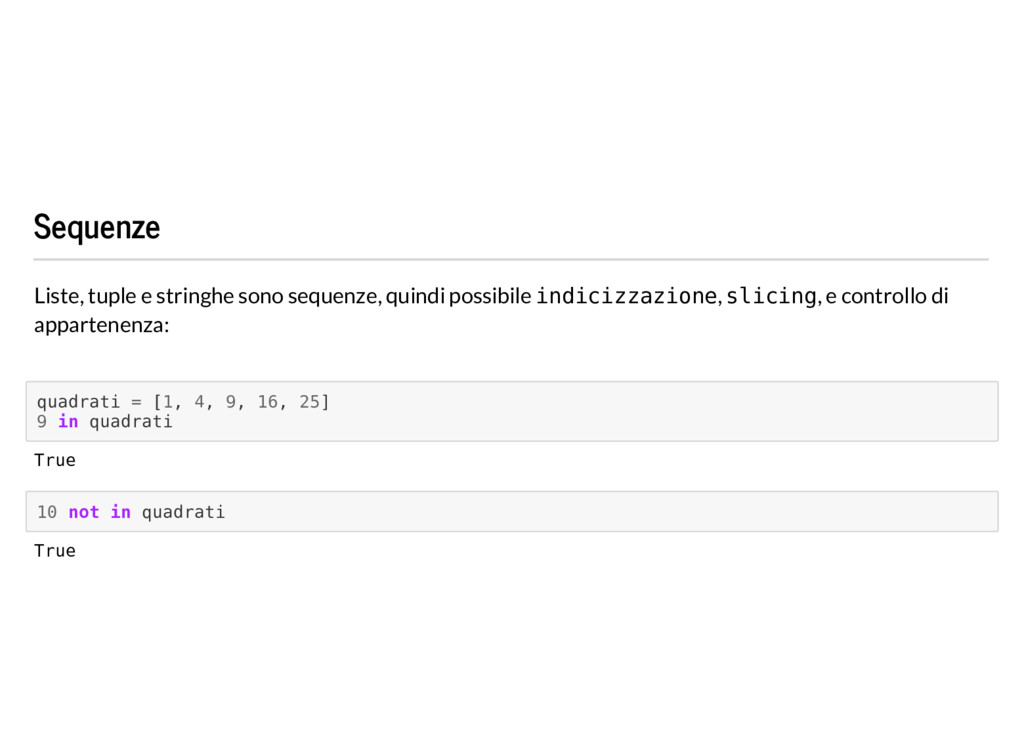
Task: Focus the second code cell '10 not in quadrati'
Action: click(x=512, y=511)
